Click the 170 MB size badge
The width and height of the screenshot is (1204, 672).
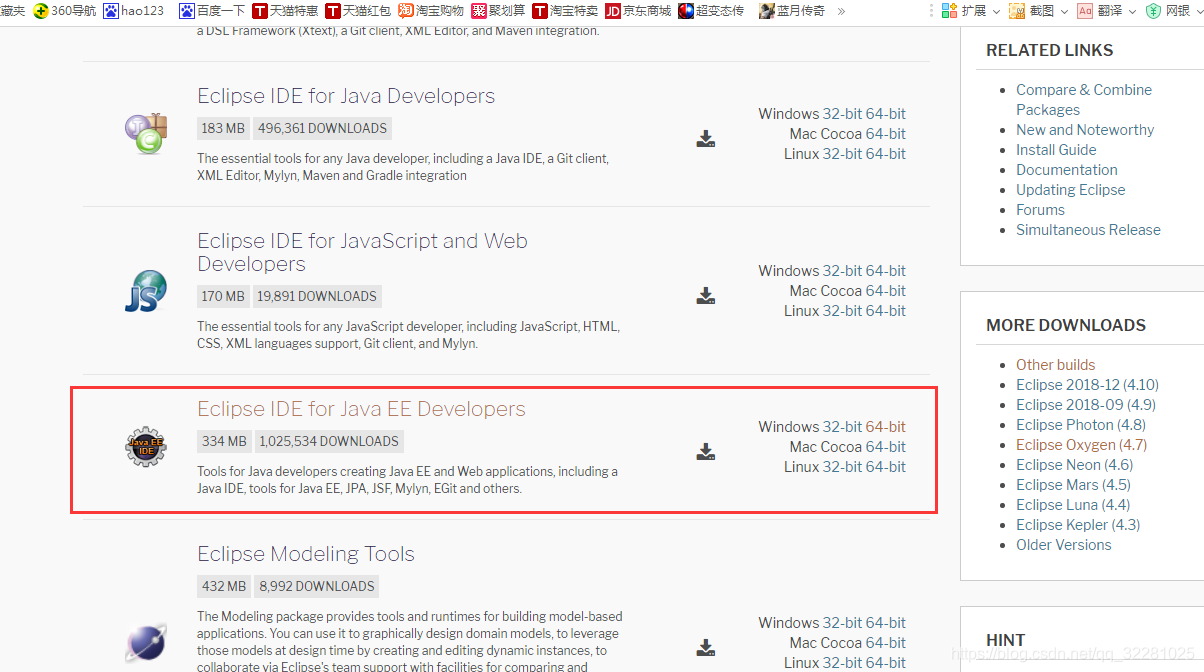pyautogui.click(x=223, y=296)
